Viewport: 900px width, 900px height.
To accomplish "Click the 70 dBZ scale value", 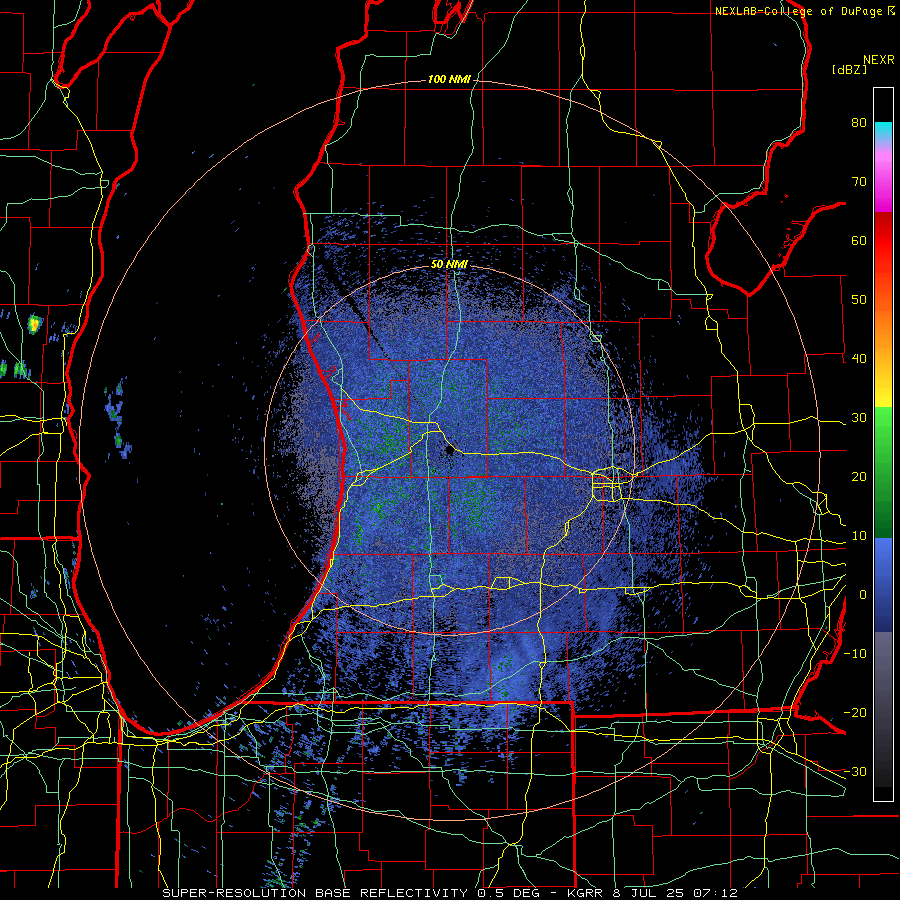I will coord(859,181).
